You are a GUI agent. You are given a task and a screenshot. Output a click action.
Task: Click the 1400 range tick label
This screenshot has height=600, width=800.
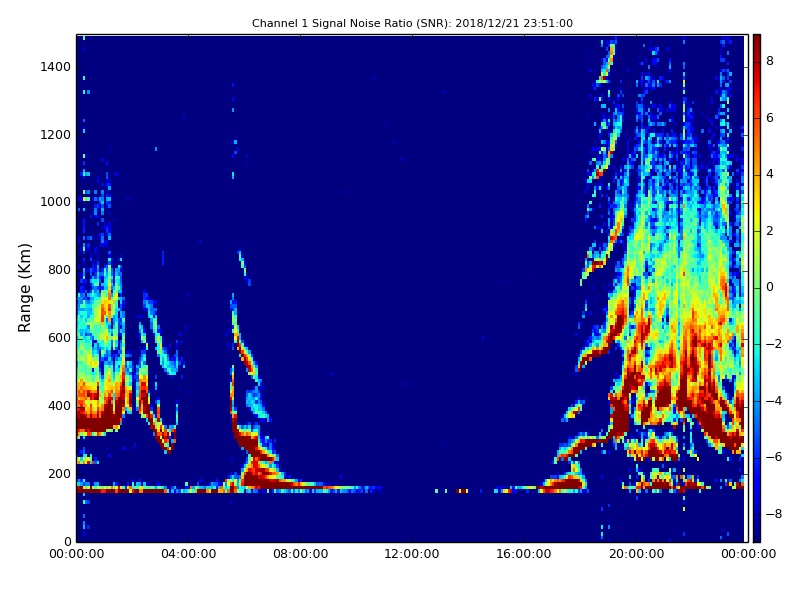pos(56,67)
